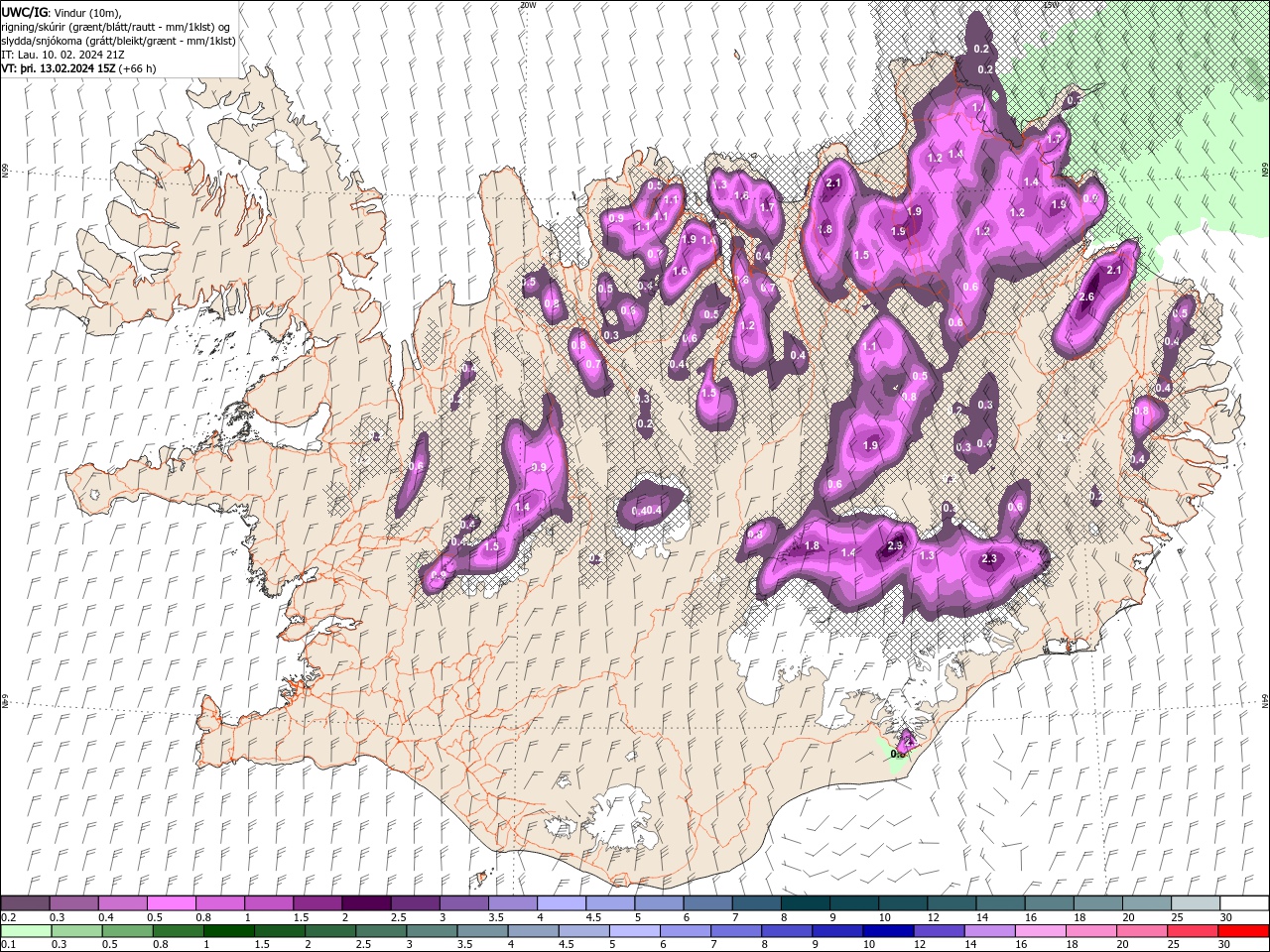Pick the lavender 14–16 bottom-row legend swatch
1270x952 pixels.
tap(990, 931)
